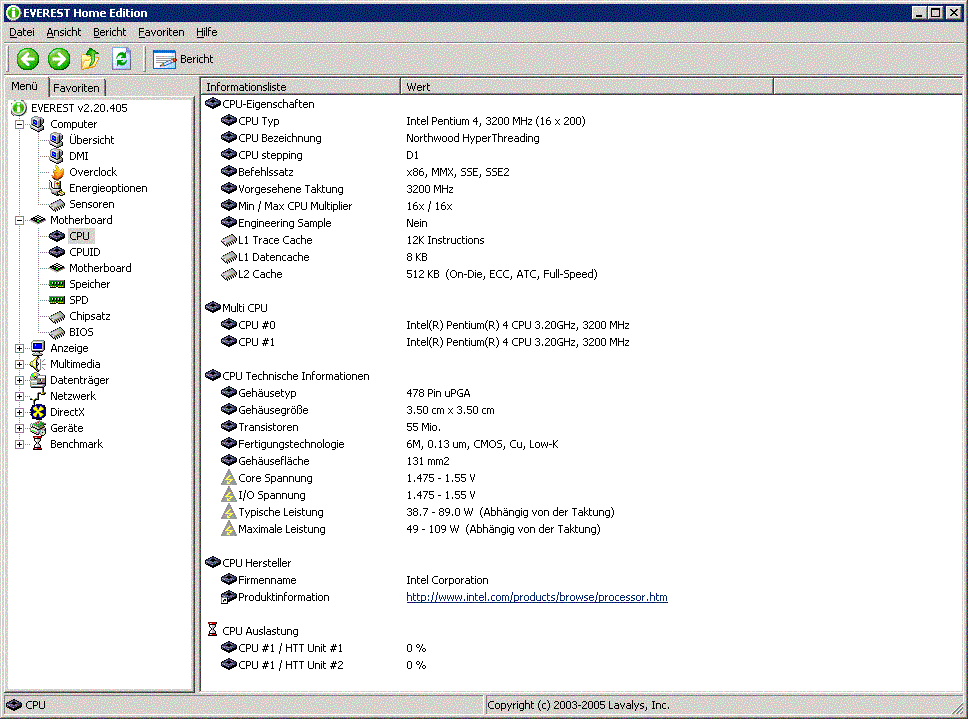Click the Anzeige monitor icon
Screen dimensions: 968x719
(38, 348)
